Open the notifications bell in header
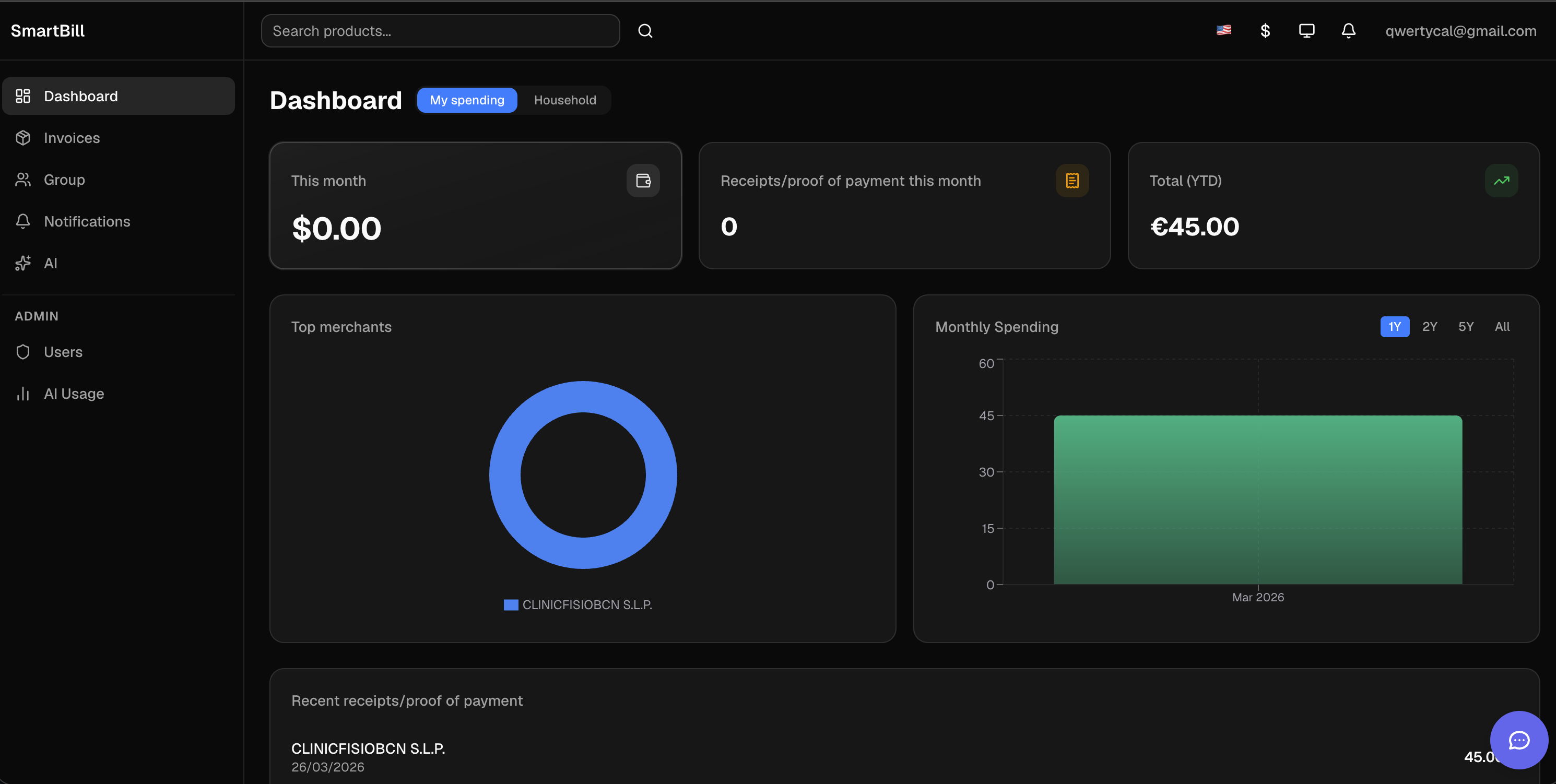The image size is (1556, 784). tap(1348, 31)
